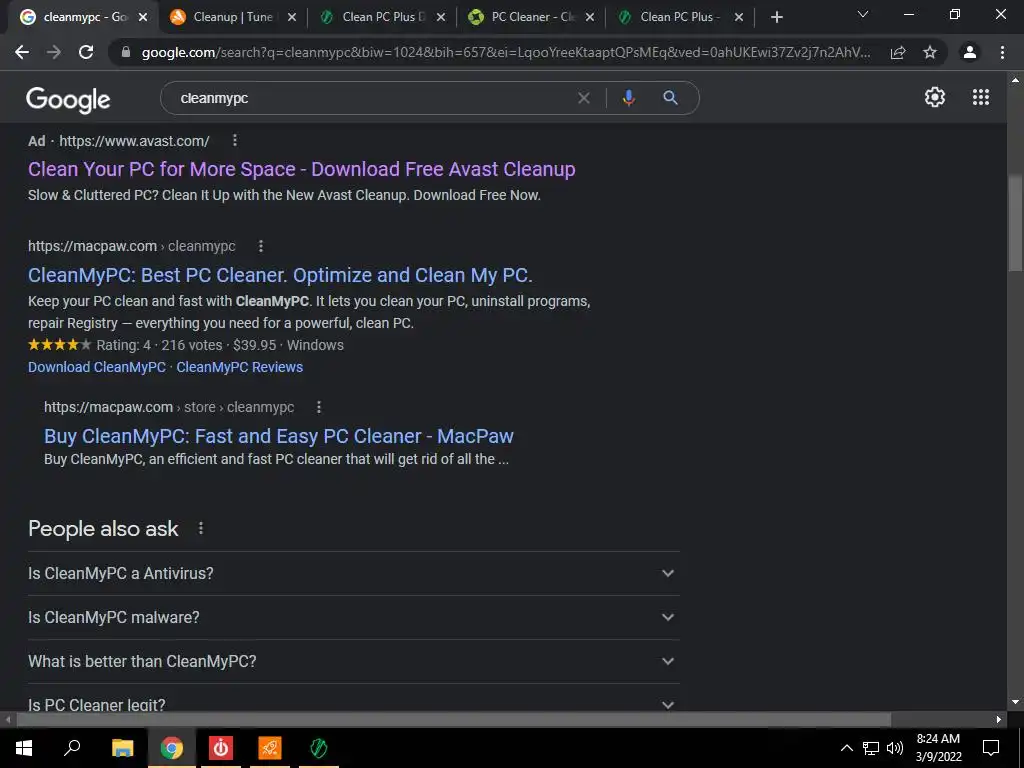Close the PC Cleaner tab

tap(590, 18)
